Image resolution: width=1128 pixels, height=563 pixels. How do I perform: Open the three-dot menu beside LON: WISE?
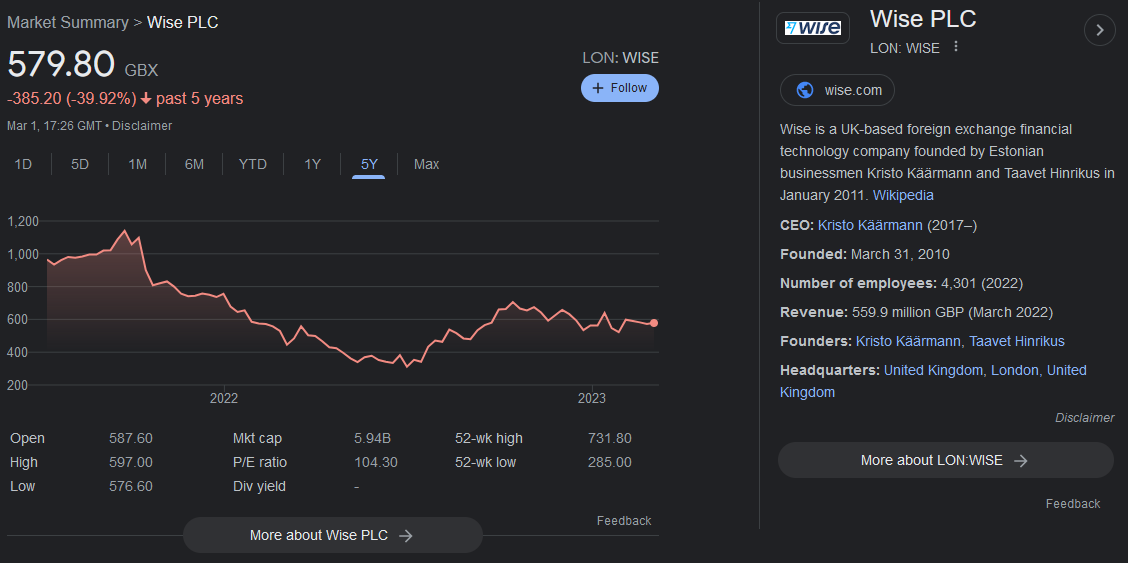(955, 47)
